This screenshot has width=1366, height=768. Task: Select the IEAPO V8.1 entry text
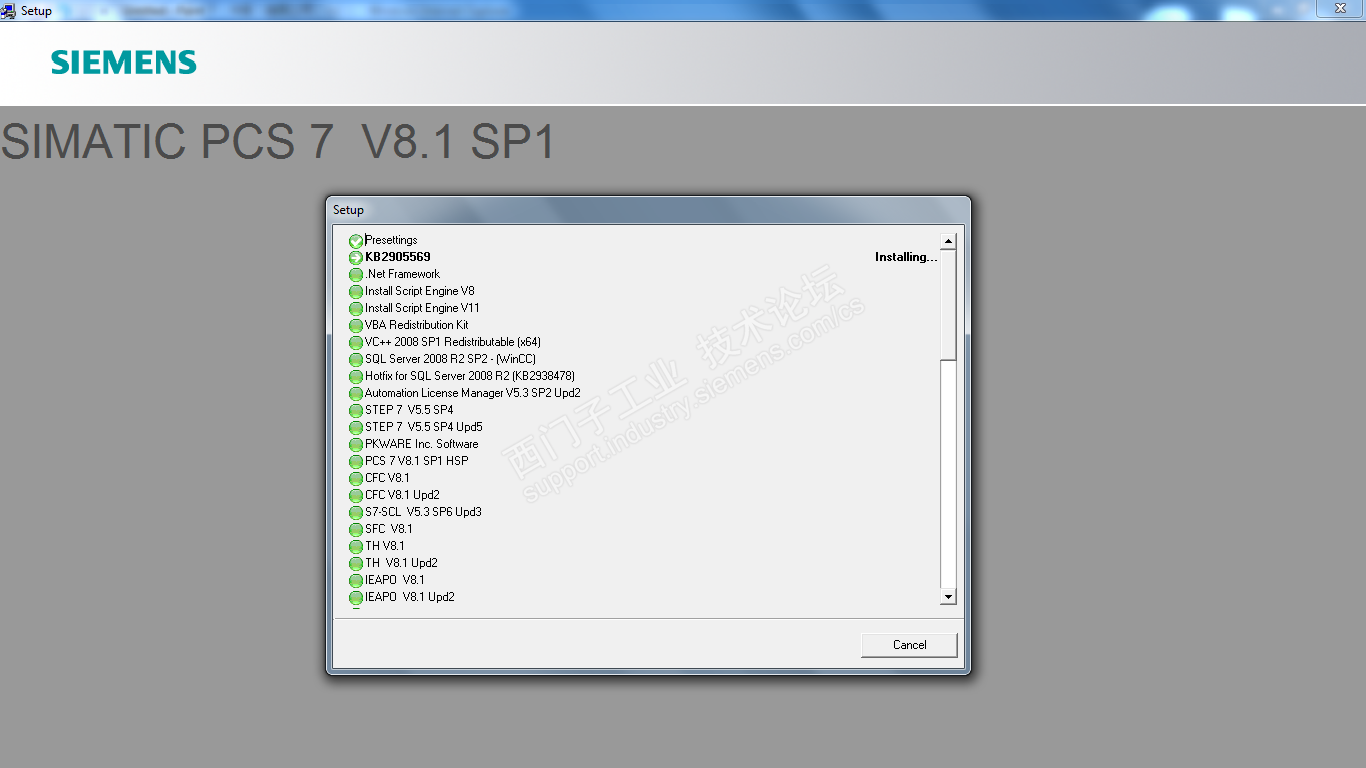[x=395, y=580]
